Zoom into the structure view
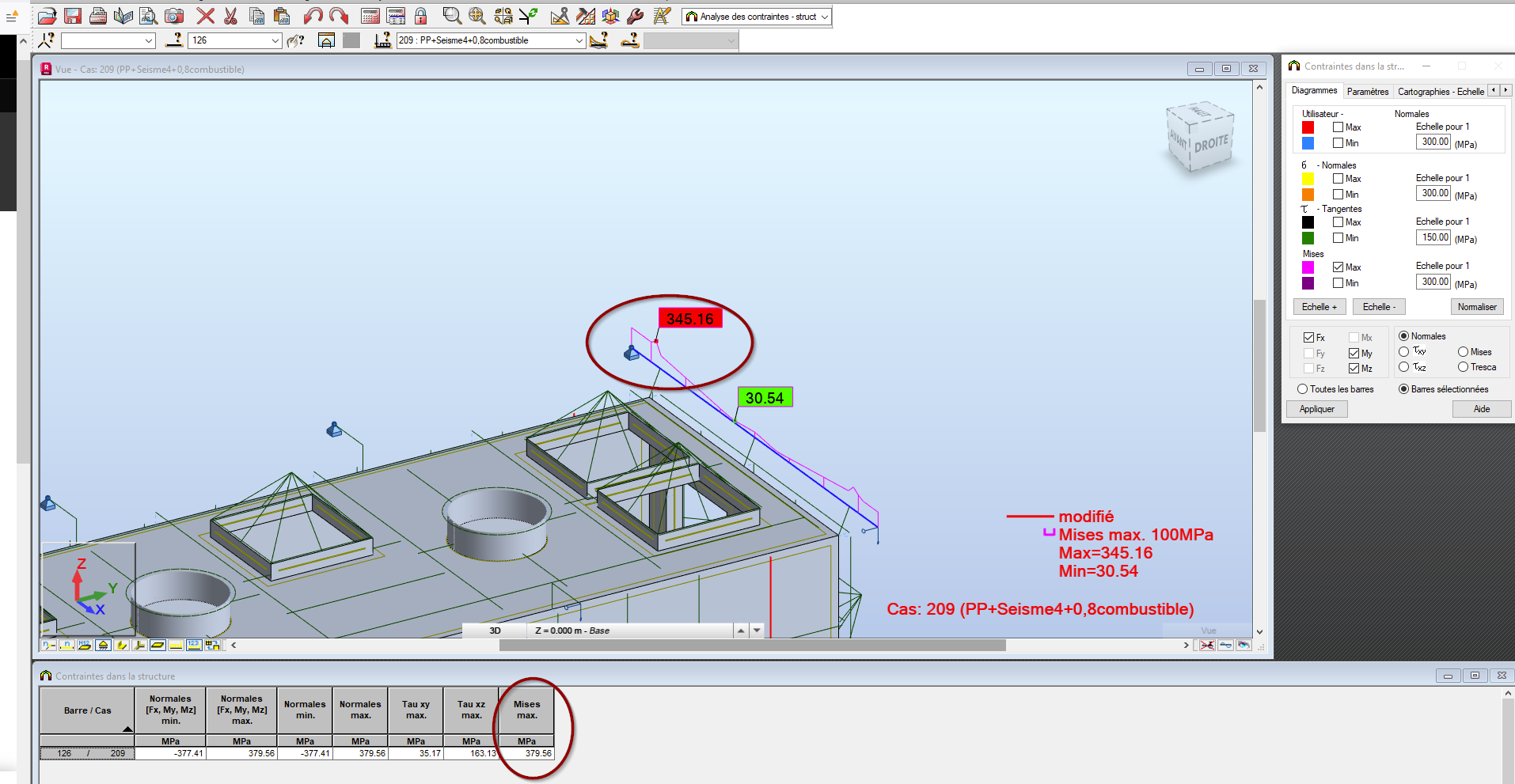The image size is (1515, 784). pyautogui.click(x=450, y=16)
